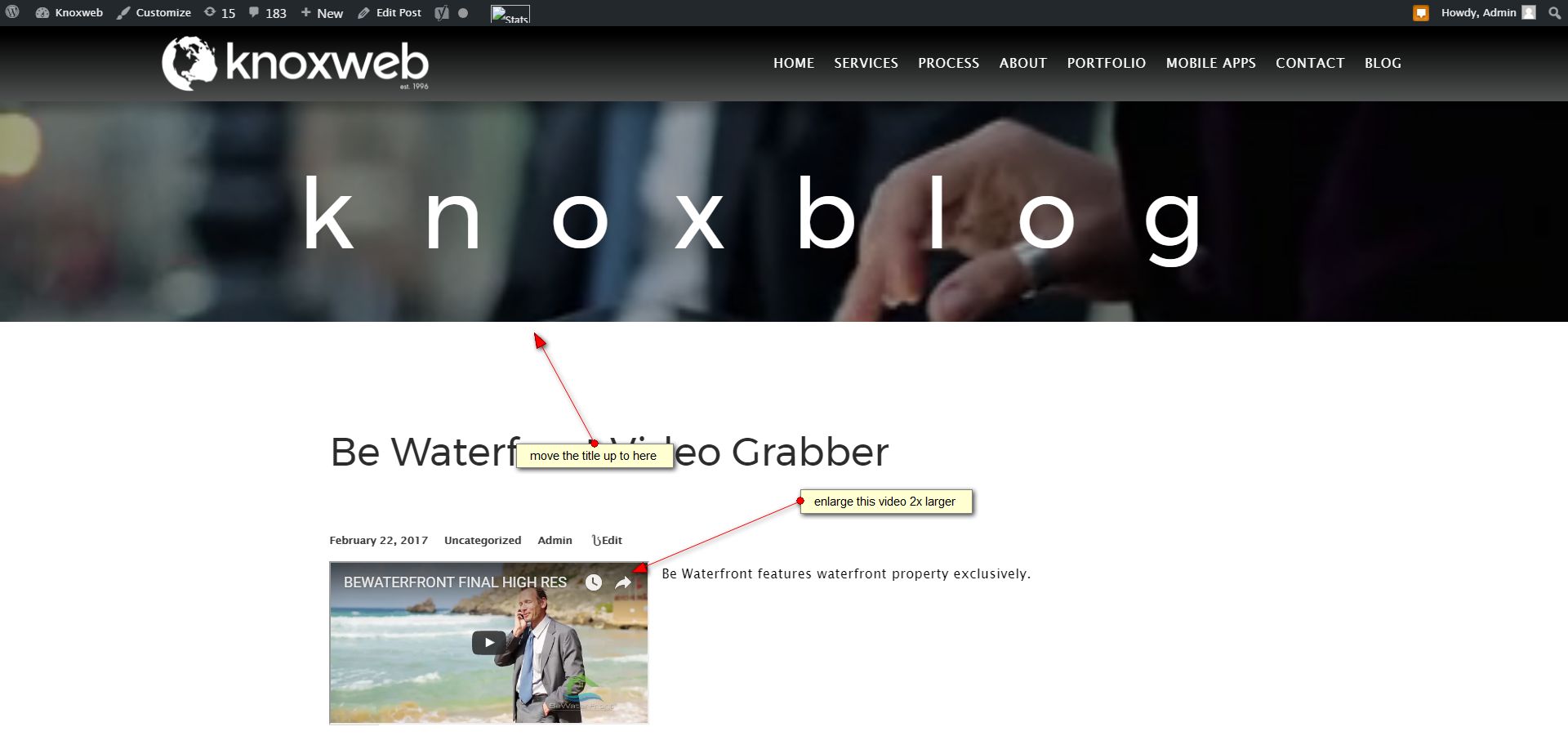Image resolution: width=1568 pixels, height=736 pixels.
Task: Click Edit Post in admin bar
Action: (390, 12)
